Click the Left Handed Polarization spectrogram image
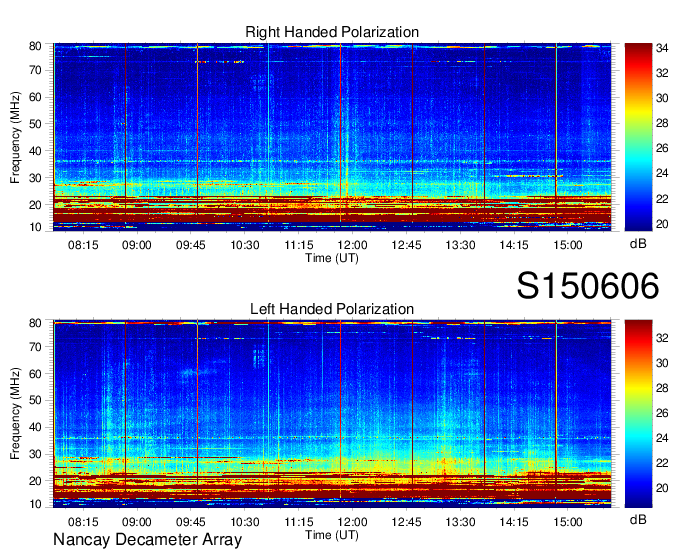This screenshot has height=552, width=680. pyautogui.click(x=332, y=414)
